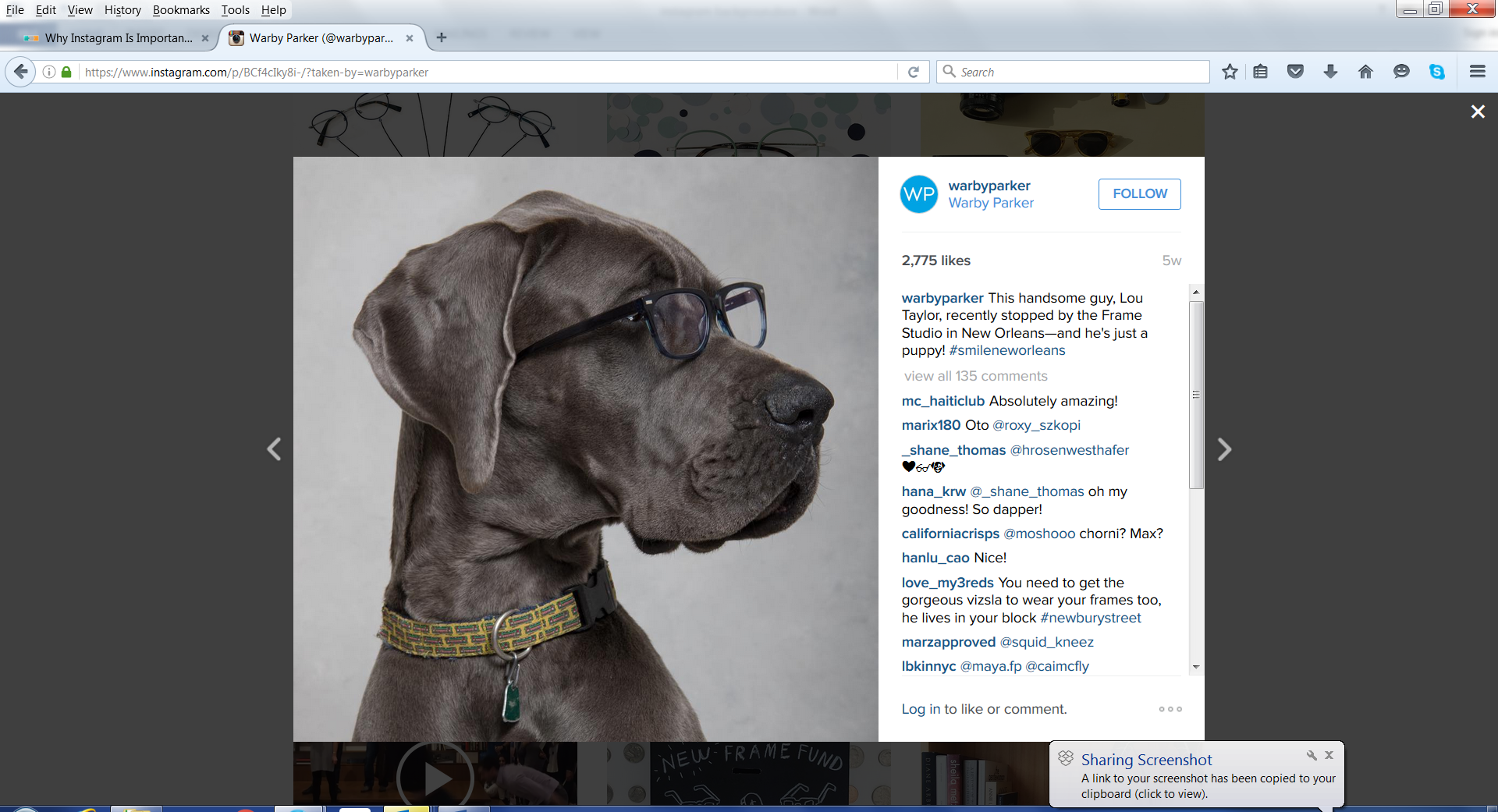Click the comments scrollbar down arrow
The width and height of the screenshot is (1498, 812).
[1195, 667]
